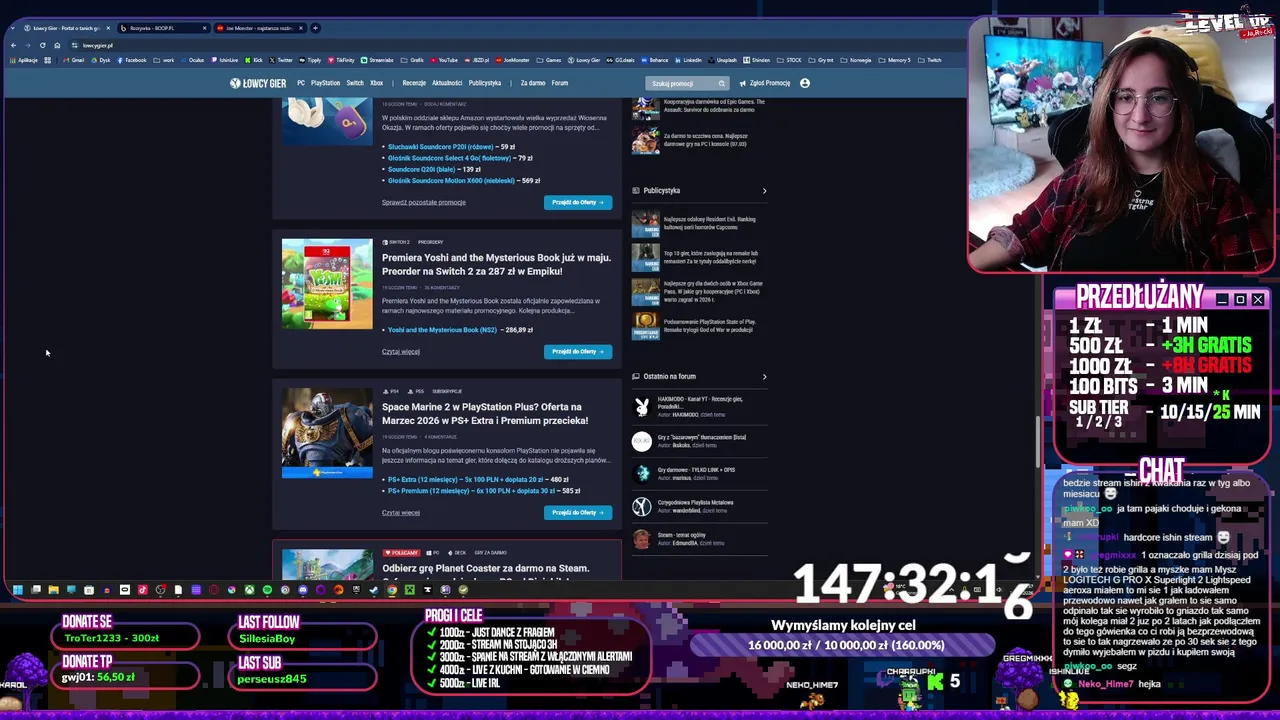This screenshot has width=1280, height=720.
Task: Open the TikFinity bookmark
Action: coord(340,60)
